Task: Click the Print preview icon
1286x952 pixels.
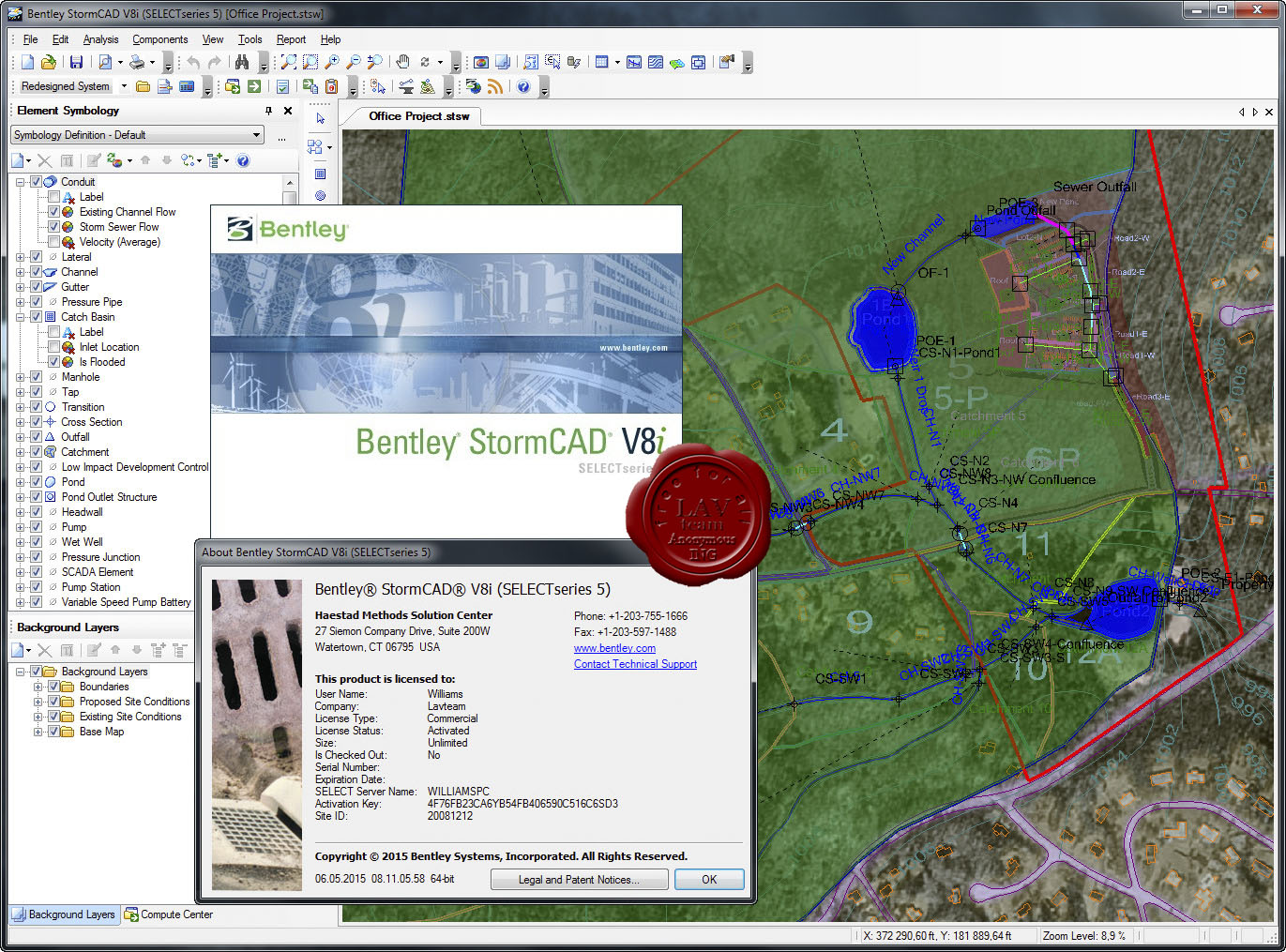Action: point(105,63)
